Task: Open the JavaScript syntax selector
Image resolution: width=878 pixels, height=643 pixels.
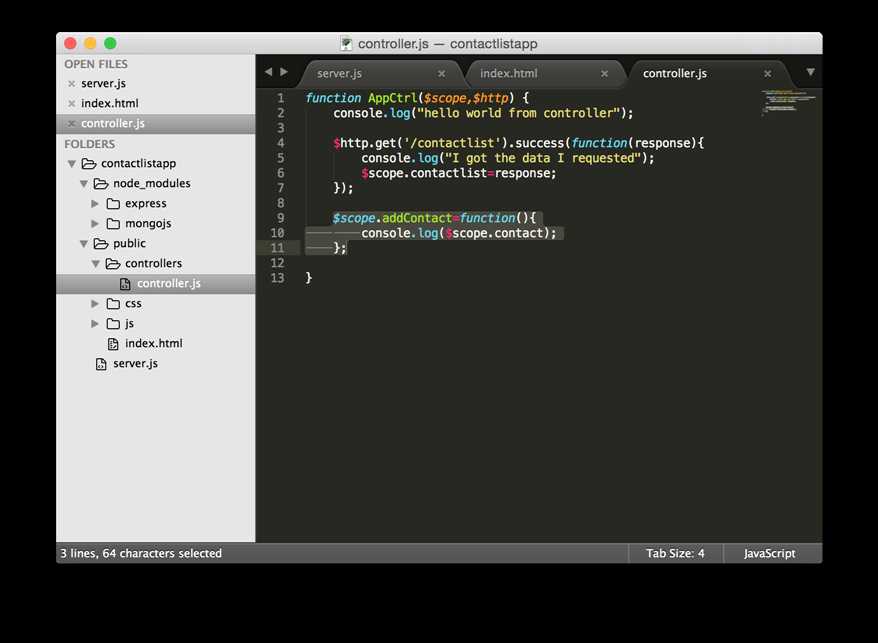Action: (770, 553)
